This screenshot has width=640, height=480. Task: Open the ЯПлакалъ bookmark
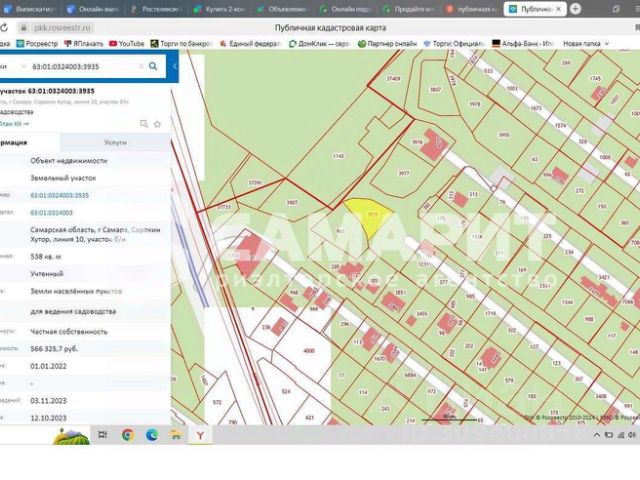pyautogui.click(x=84, y=44)
